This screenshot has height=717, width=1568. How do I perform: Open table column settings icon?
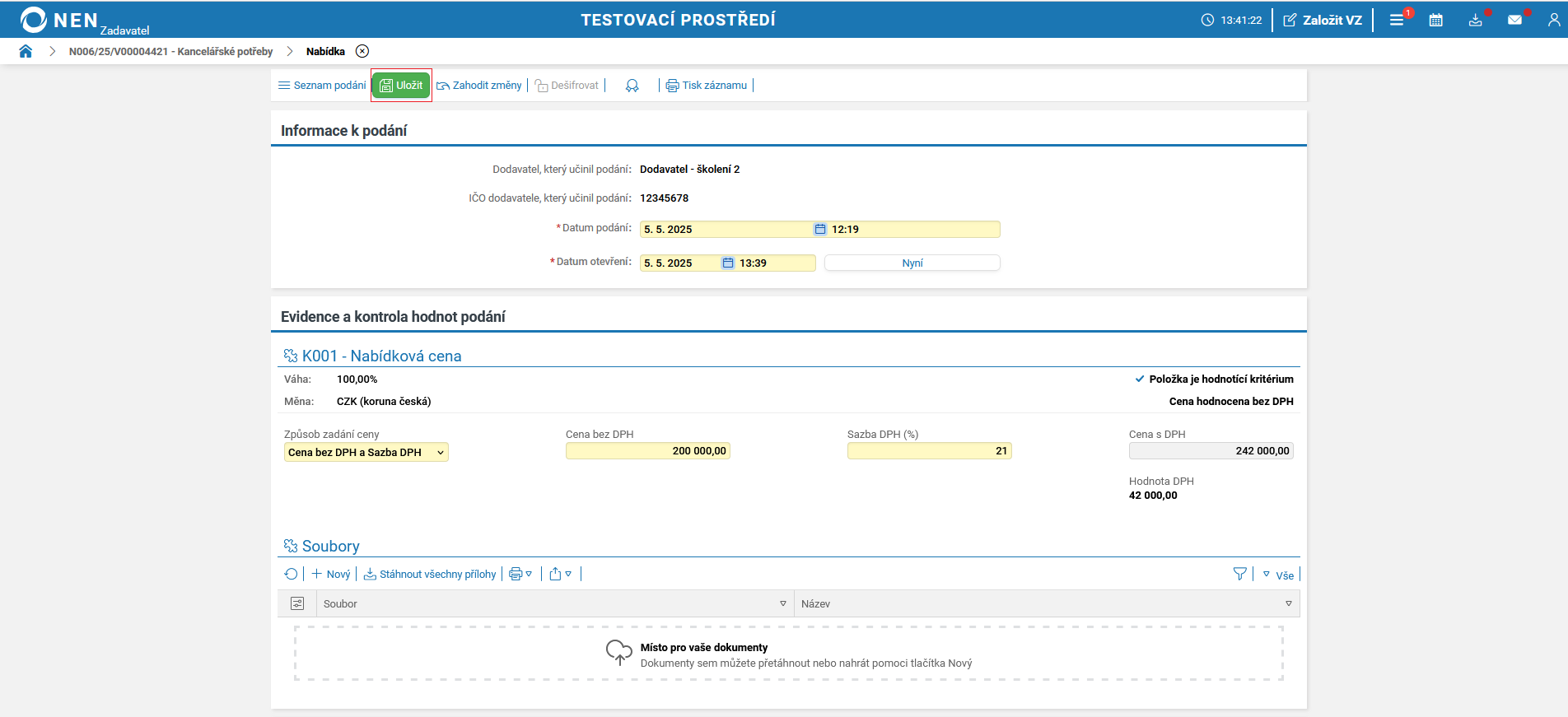pyautogui.click(x=297, y=603)
